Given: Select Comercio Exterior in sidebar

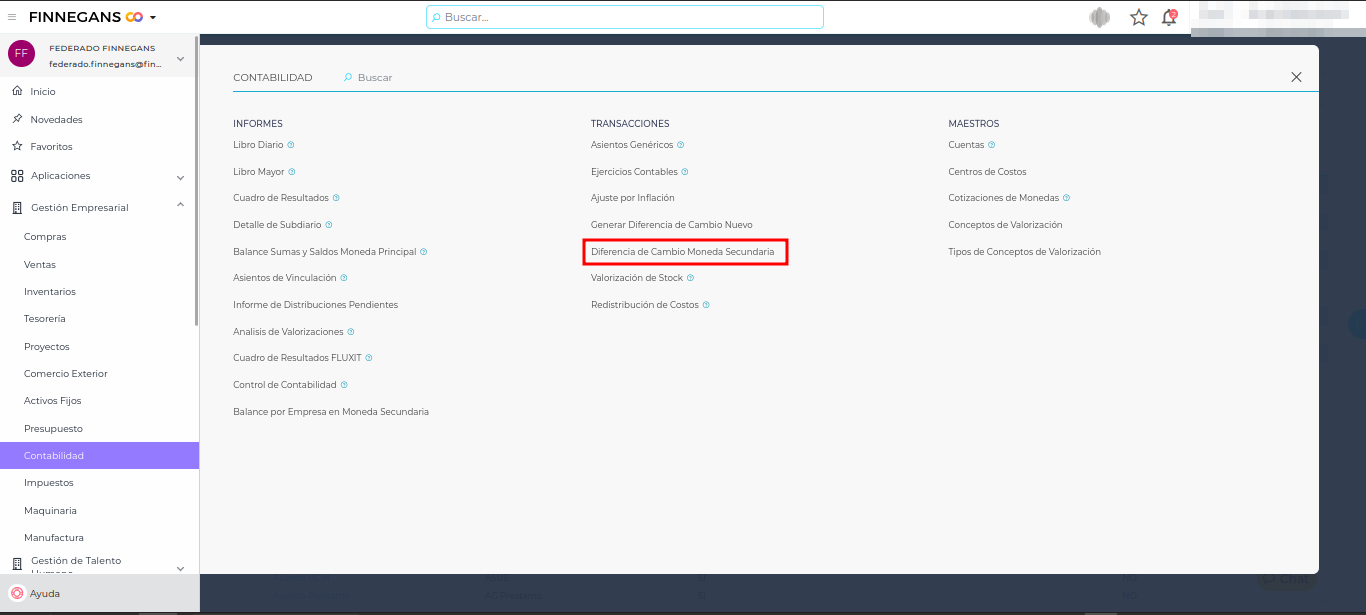Looking at the screenshot, I should coord(66,374).
